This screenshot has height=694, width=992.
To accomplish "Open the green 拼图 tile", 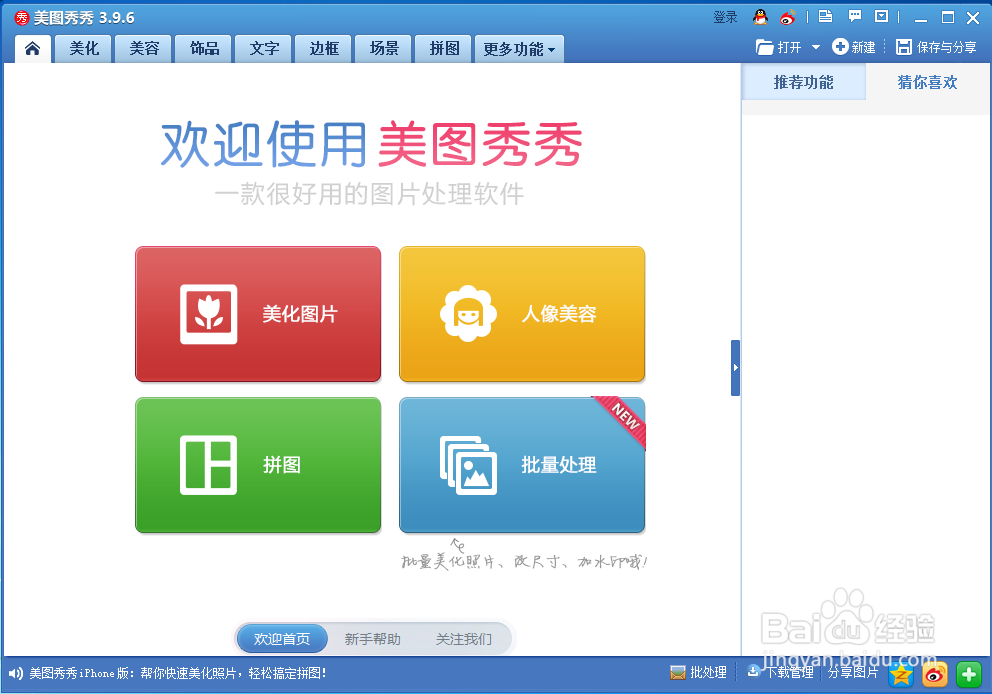I will click(258, 465).
